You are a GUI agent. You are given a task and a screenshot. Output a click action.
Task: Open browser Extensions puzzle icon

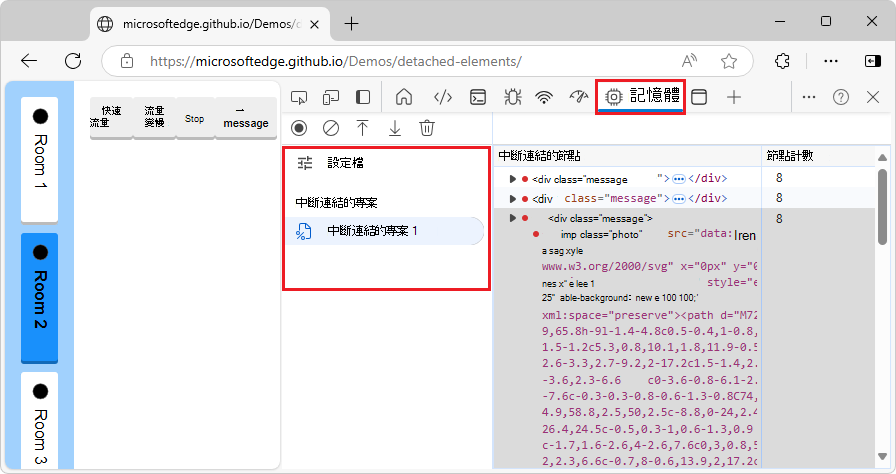click(782, 61)
